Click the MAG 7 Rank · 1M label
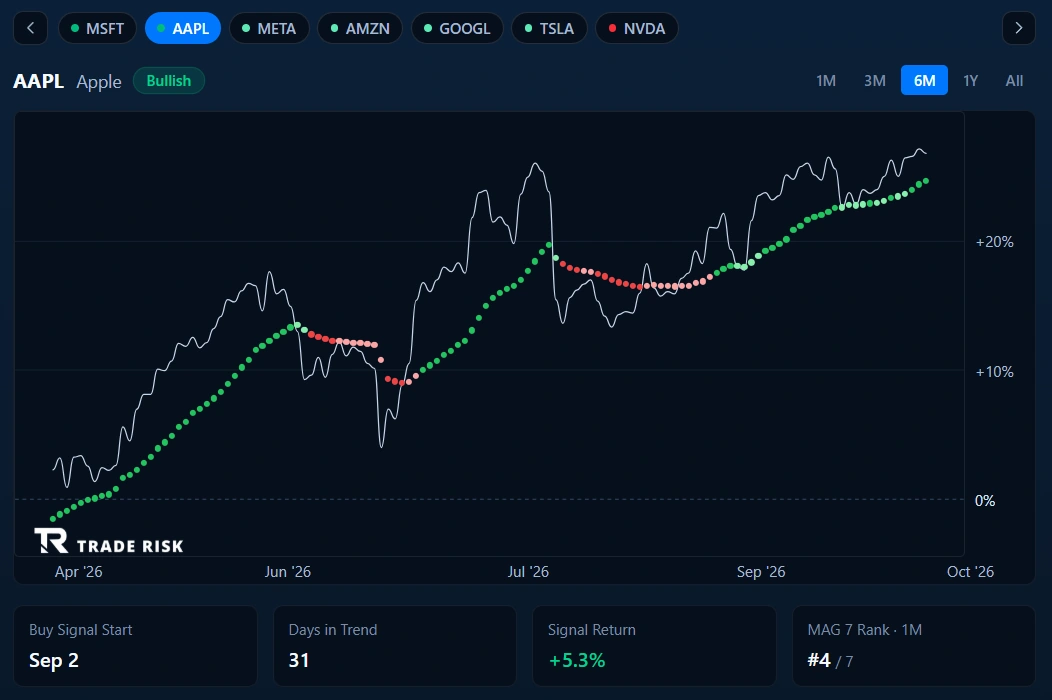 point(864,630)
